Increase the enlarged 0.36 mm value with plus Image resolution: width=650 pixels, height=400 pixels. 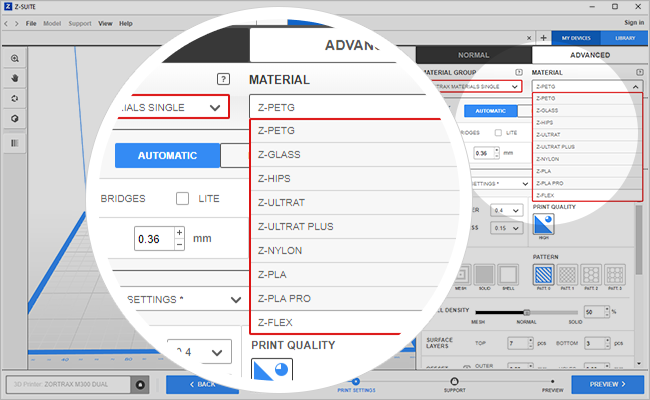click(179, 233)
